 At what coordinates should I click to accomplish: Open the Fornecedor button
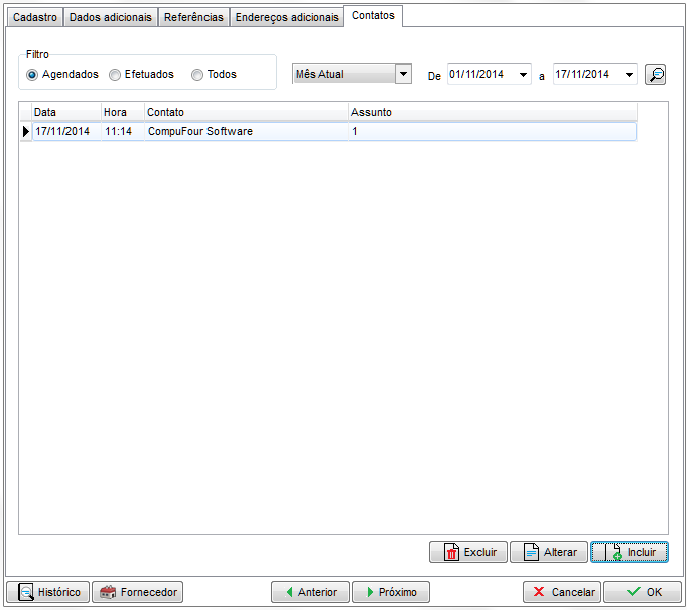(137, 592)
